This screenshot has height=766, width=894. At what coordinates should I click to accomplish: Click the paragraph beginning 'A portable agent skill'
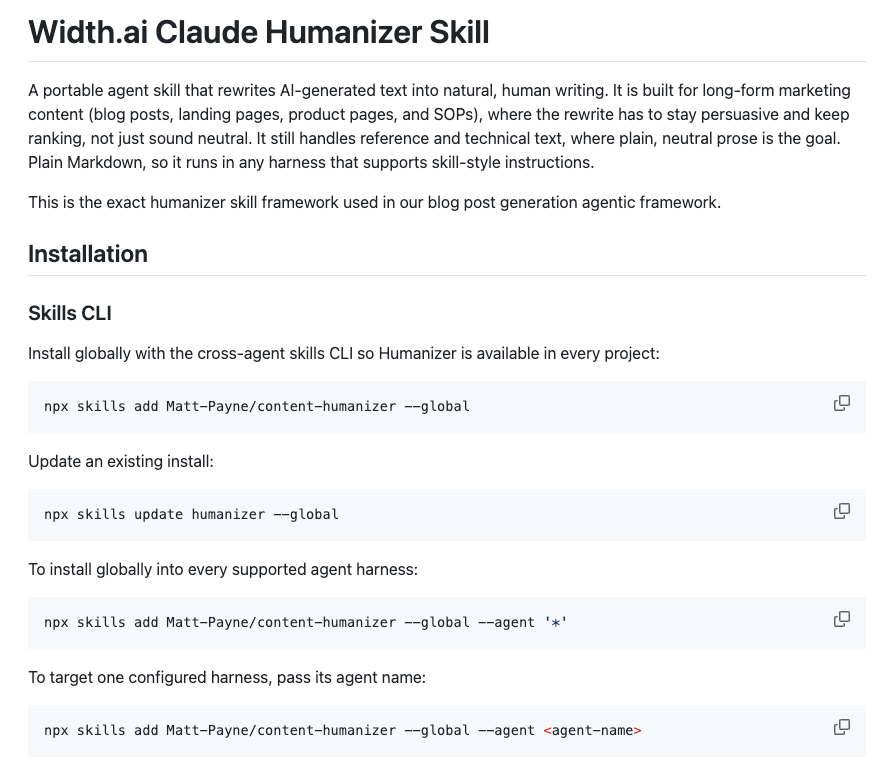(x=440, y=127)
